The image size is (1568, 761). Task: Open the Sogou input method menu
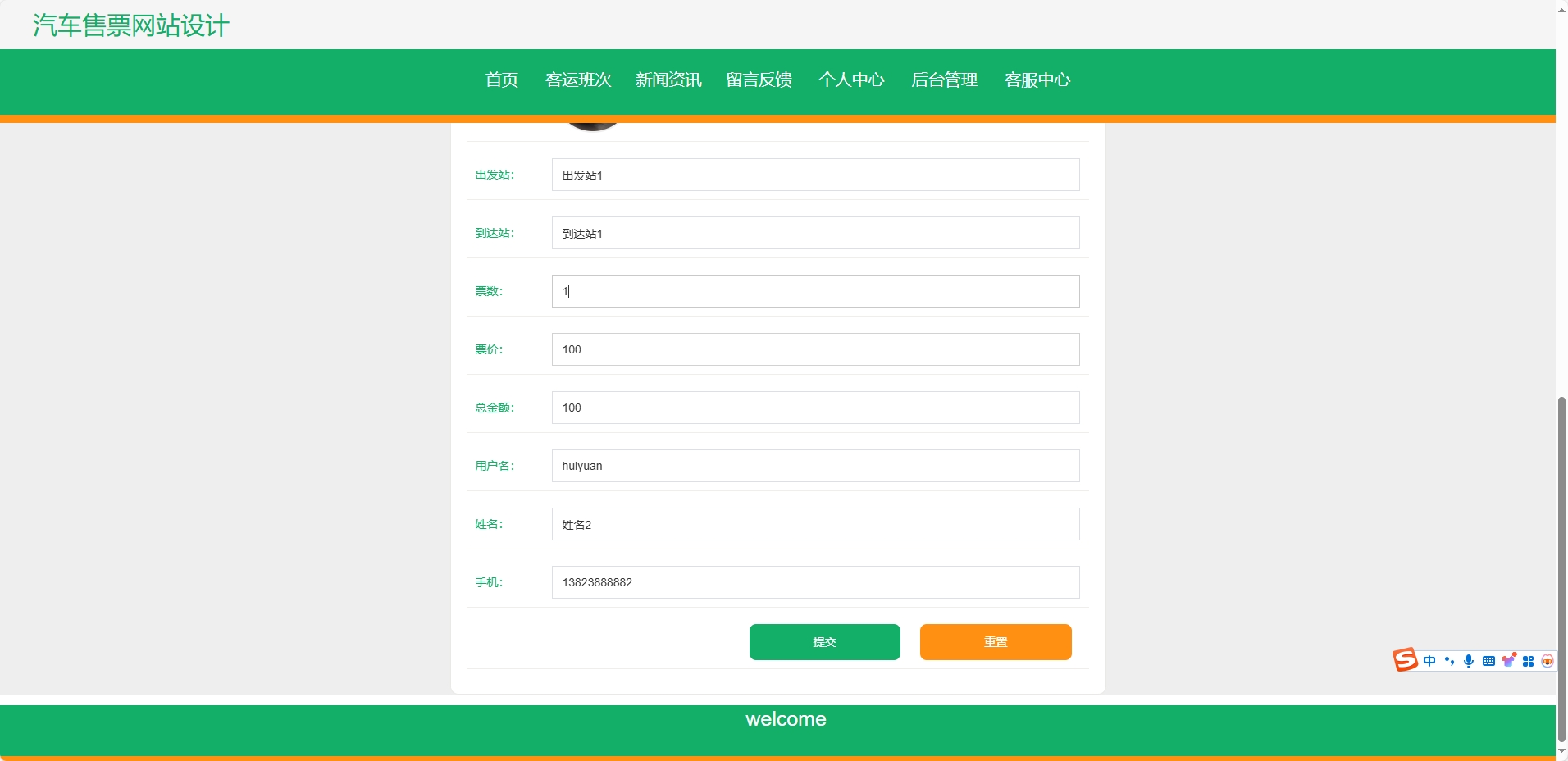pos(1405,660)
